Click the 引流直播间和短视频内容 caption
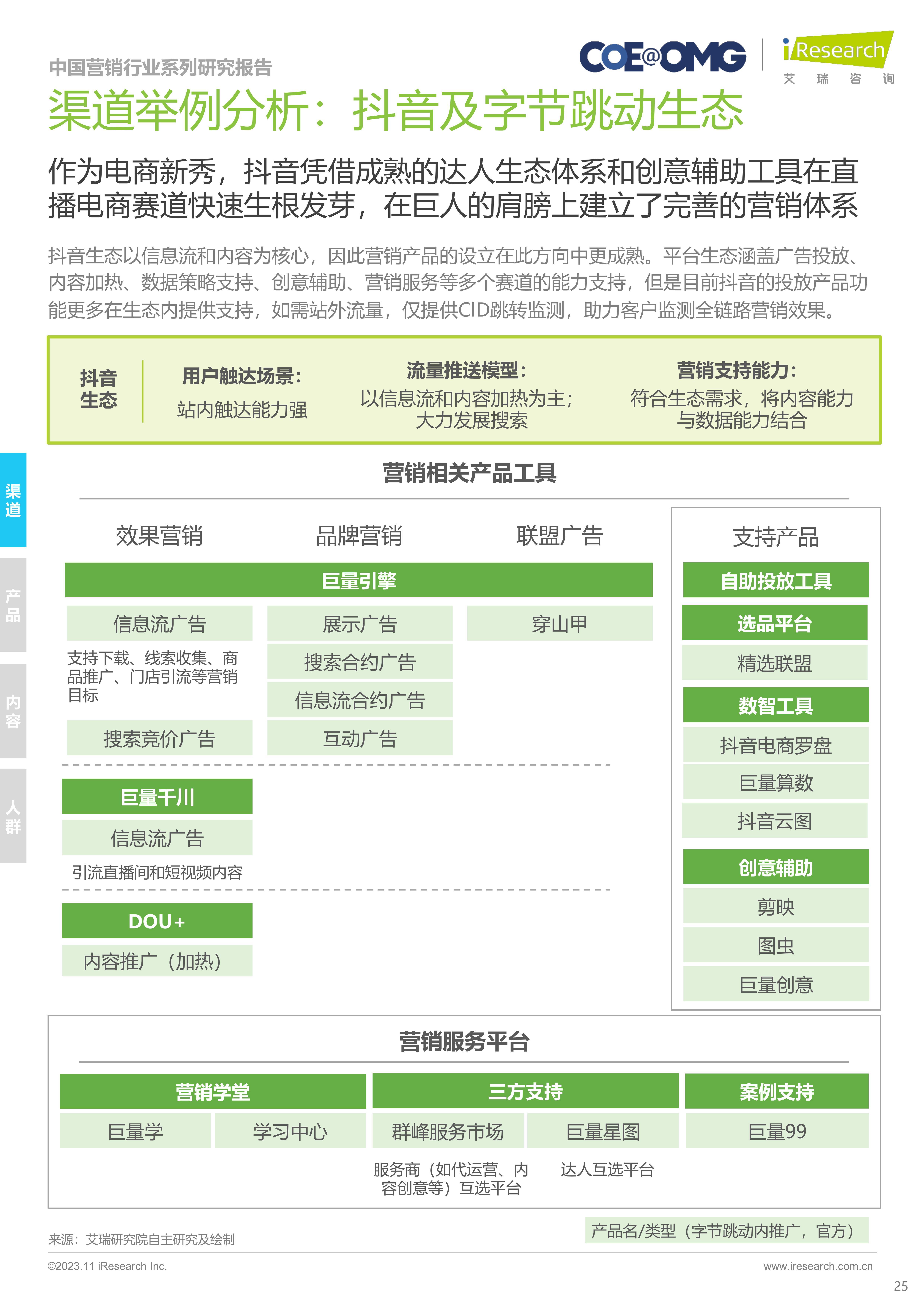This screenshot has width=924, height=1308. tap(157, 872)
